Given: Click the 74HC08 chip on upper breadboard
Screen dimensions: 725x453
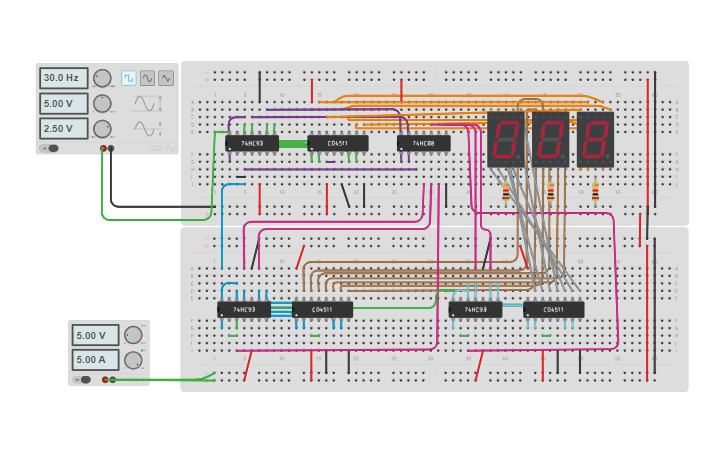Looking at the screenshot, I should (423, 143).
